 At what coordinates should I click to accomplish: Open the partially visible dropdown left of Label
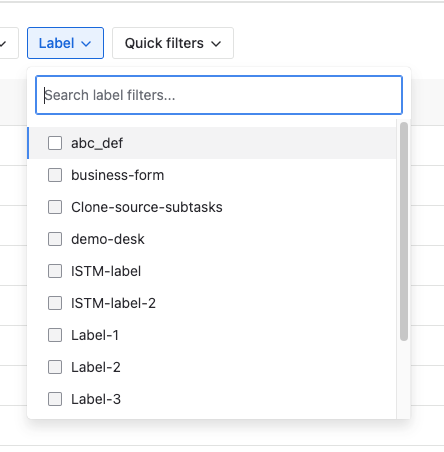coord(7,43)
